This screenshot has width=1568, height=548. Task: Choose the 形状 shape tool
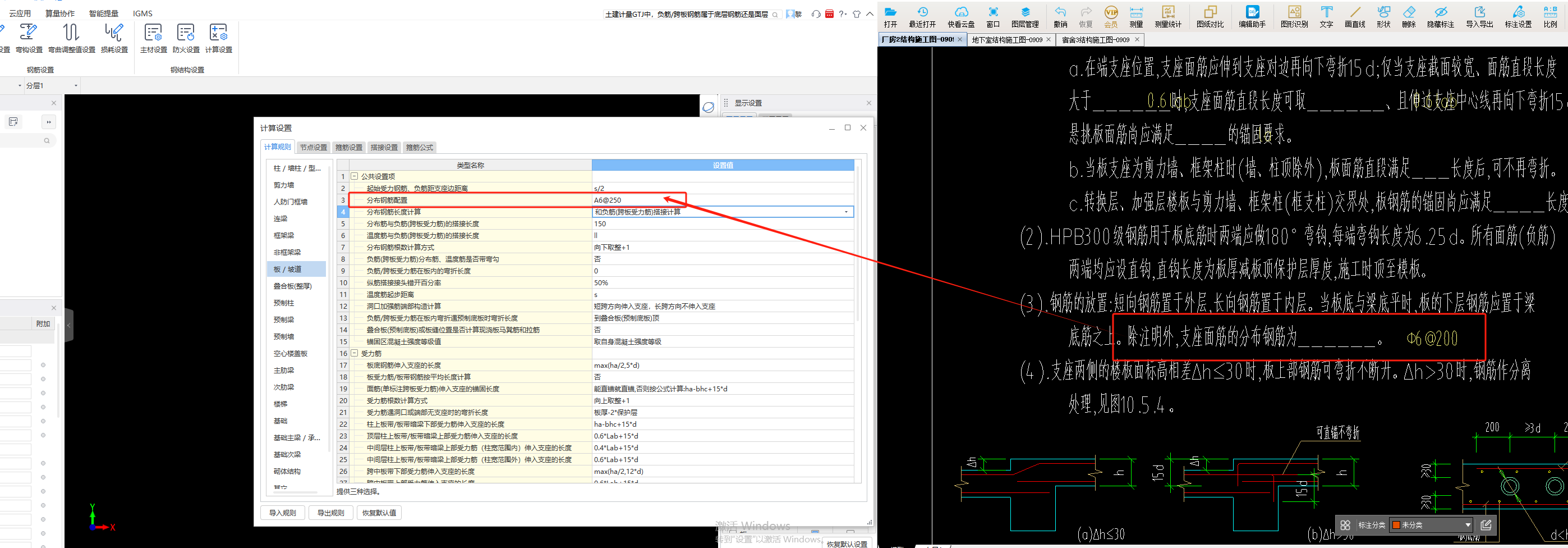pos(1383,16)
